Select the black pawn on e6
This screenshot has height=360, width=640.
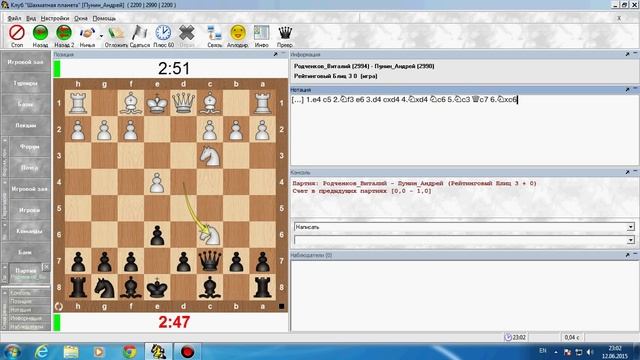157,235
